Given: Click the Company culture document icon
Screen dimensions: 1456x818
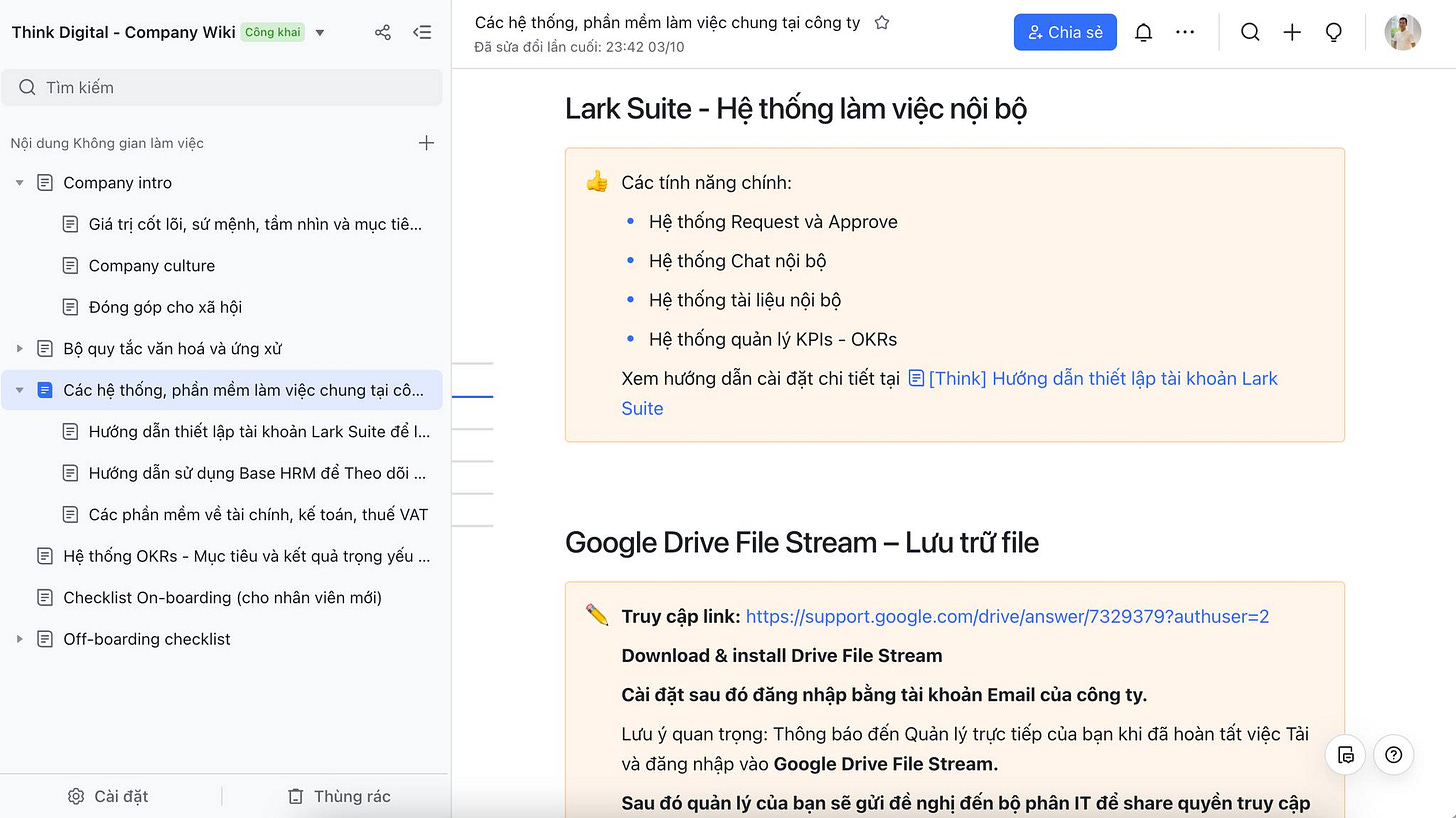Looking at the screenshot, I should (x=70, y=266).
